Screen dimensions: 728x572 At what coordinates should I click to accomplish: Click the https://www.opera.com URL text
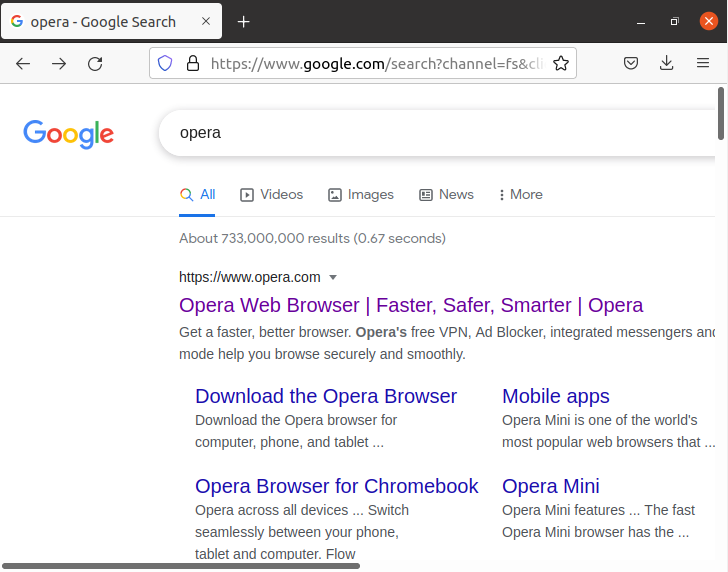click(x=250, y=277)
